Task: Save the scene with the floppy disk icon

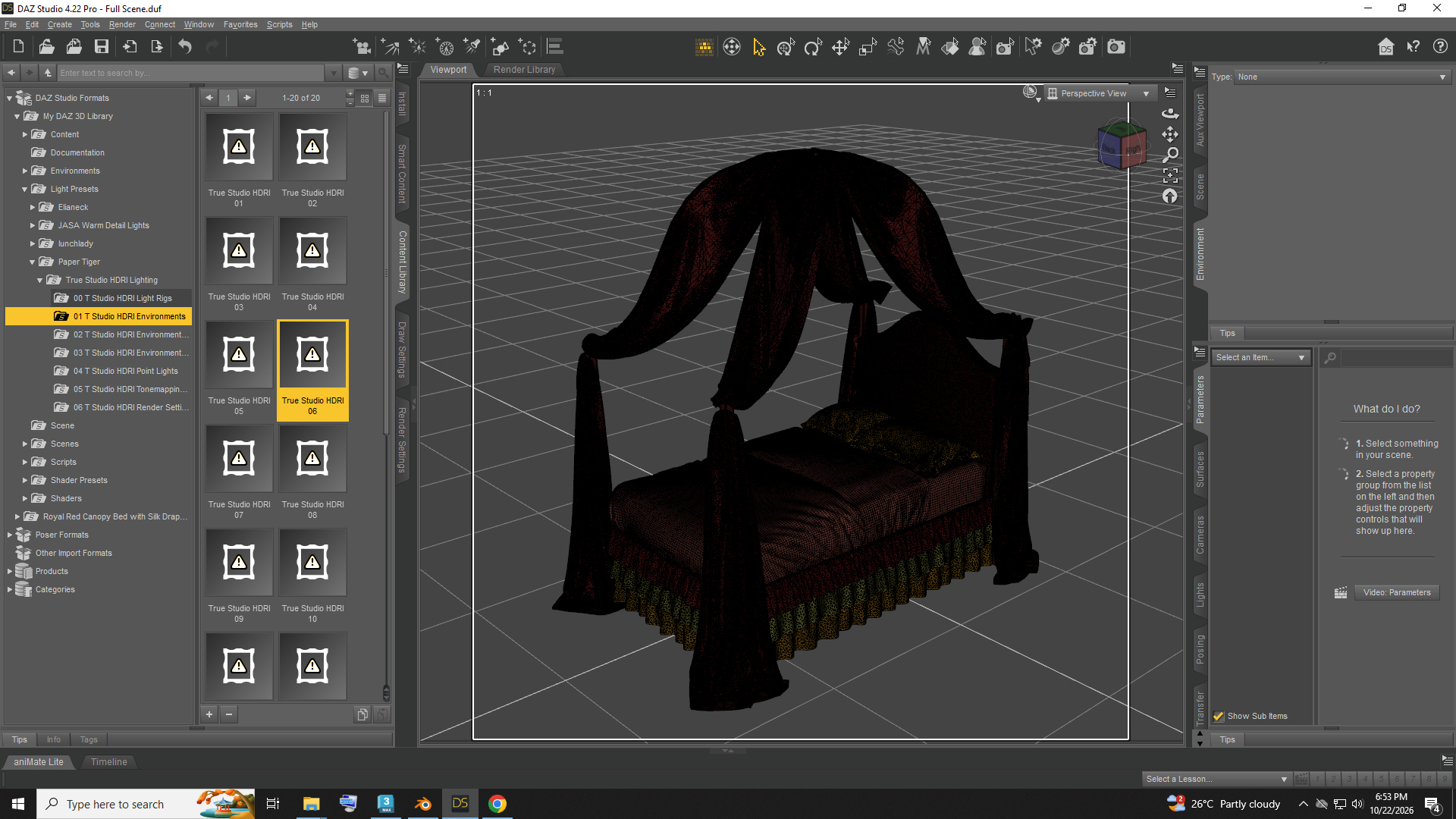Action: [x=101, y=47]
